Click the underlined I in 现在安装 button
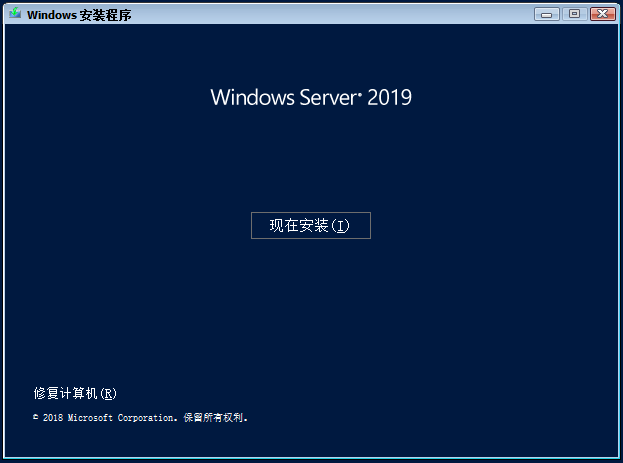This screenshot has width=623, height=463. click(341, 226)
